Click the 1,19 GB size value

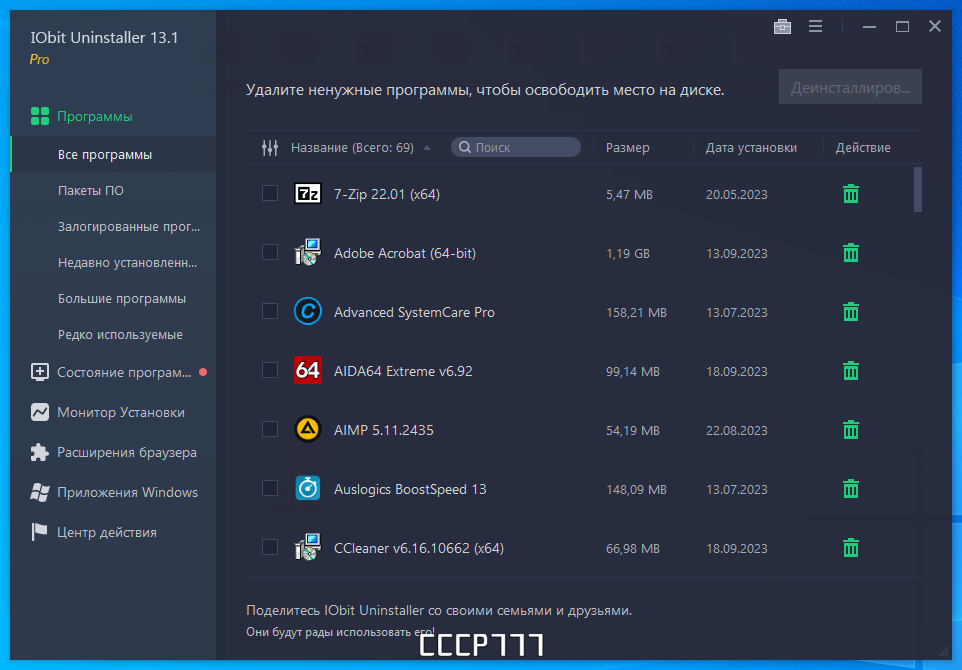(628, 253)
